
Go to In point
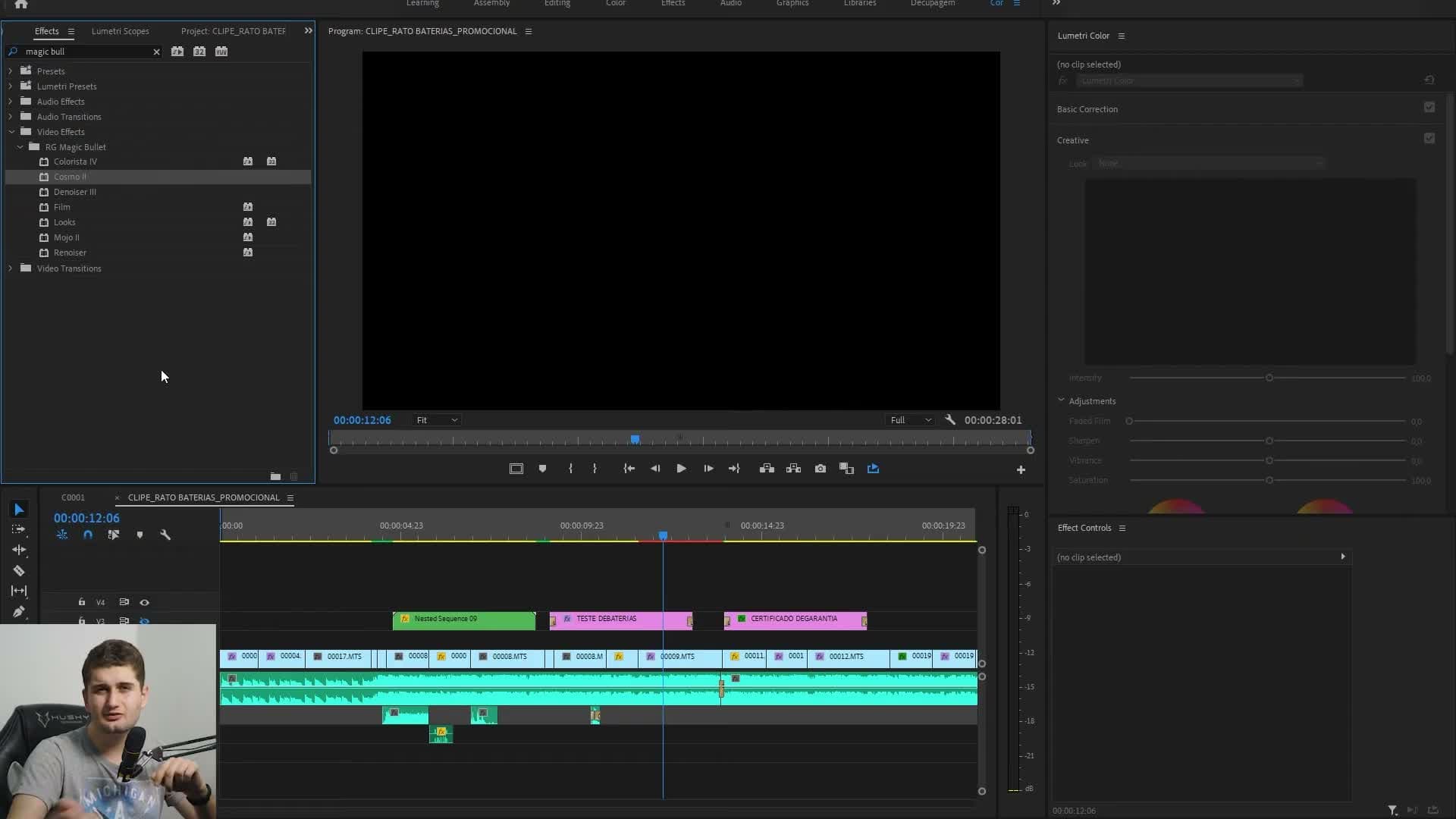click(629, 469)
